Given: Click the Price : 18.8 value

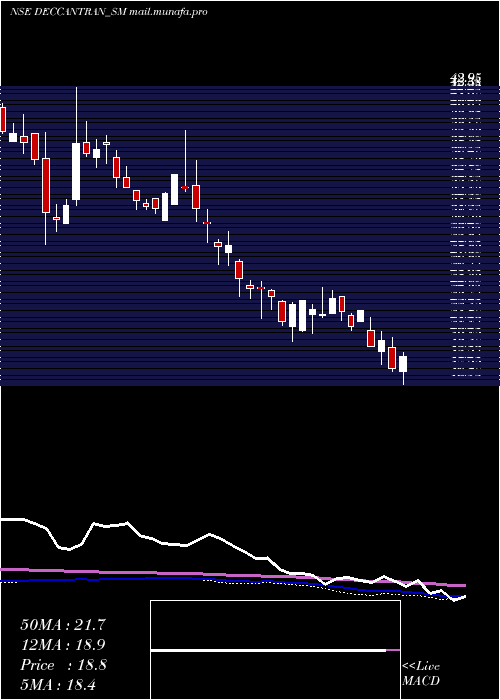Looking at the screenshot, I should (x=63, y=665).
